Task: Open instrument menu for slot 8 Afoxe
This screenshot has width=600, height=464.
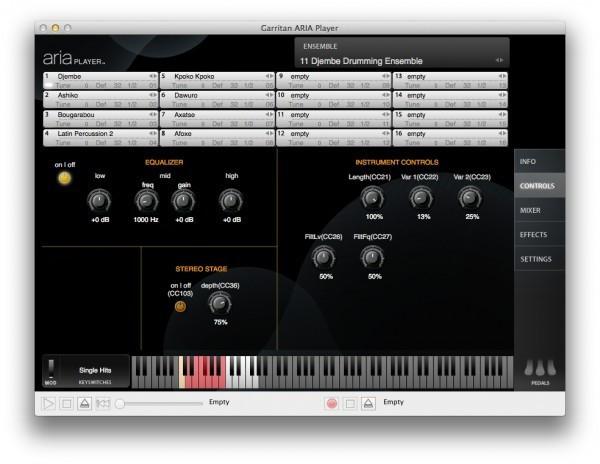Action: click(269, 133)
